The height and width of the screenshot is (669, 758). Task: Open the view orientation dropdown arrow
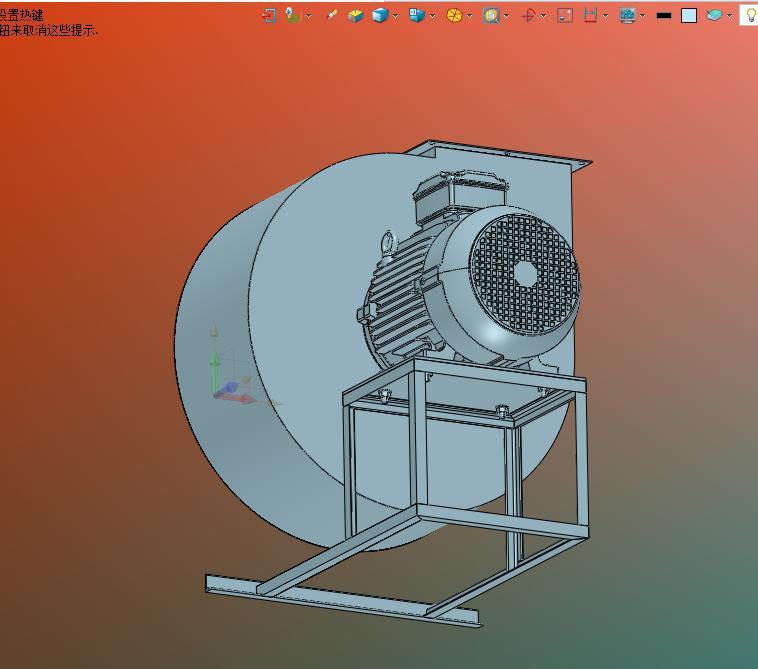tap(433, 16)
